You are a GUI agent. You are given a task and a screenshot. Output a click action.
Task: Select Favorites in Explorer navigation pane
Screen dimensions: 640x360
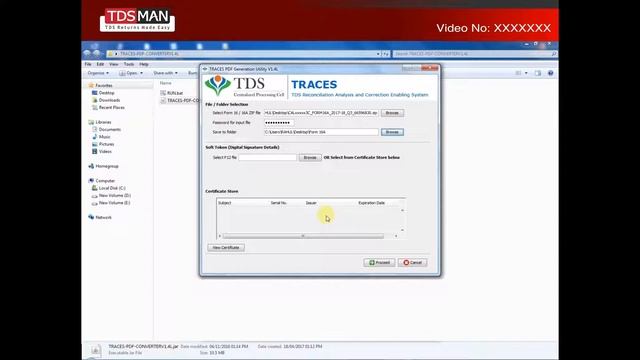click(104, 85)
